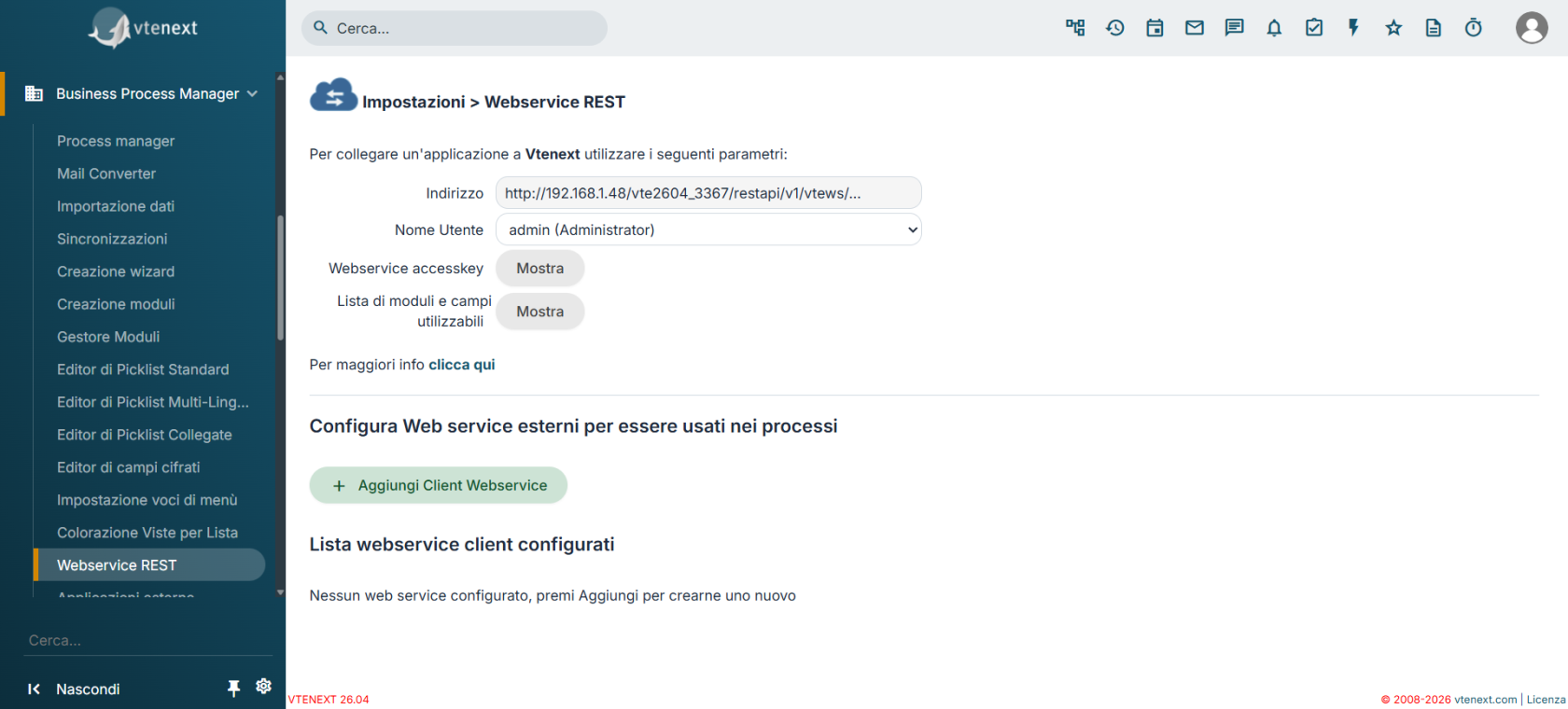Screen dimensions: 1568x709
Task: Follow the 'clicca qui' link
Action: click(462, 365)
